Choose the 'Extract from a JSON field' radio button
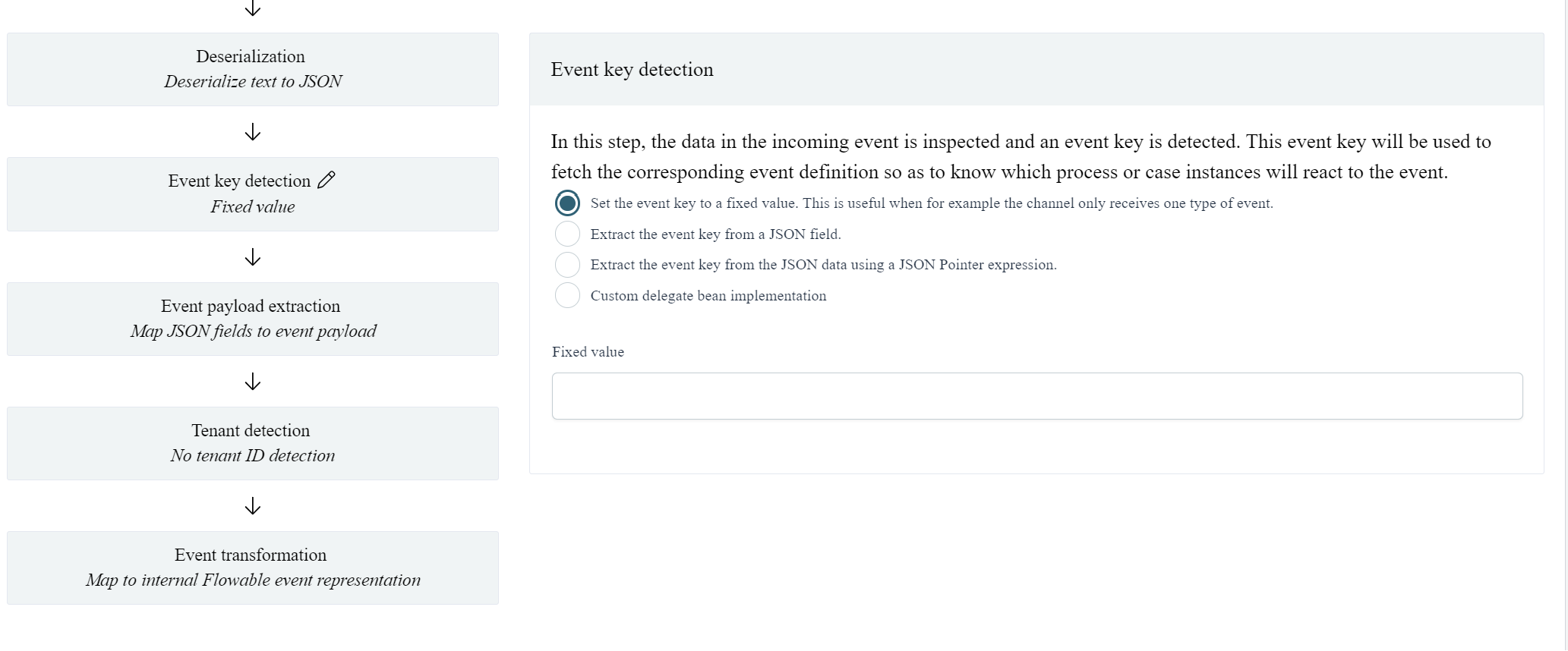This screenshot has width=1568, height=651. (567, 234)
